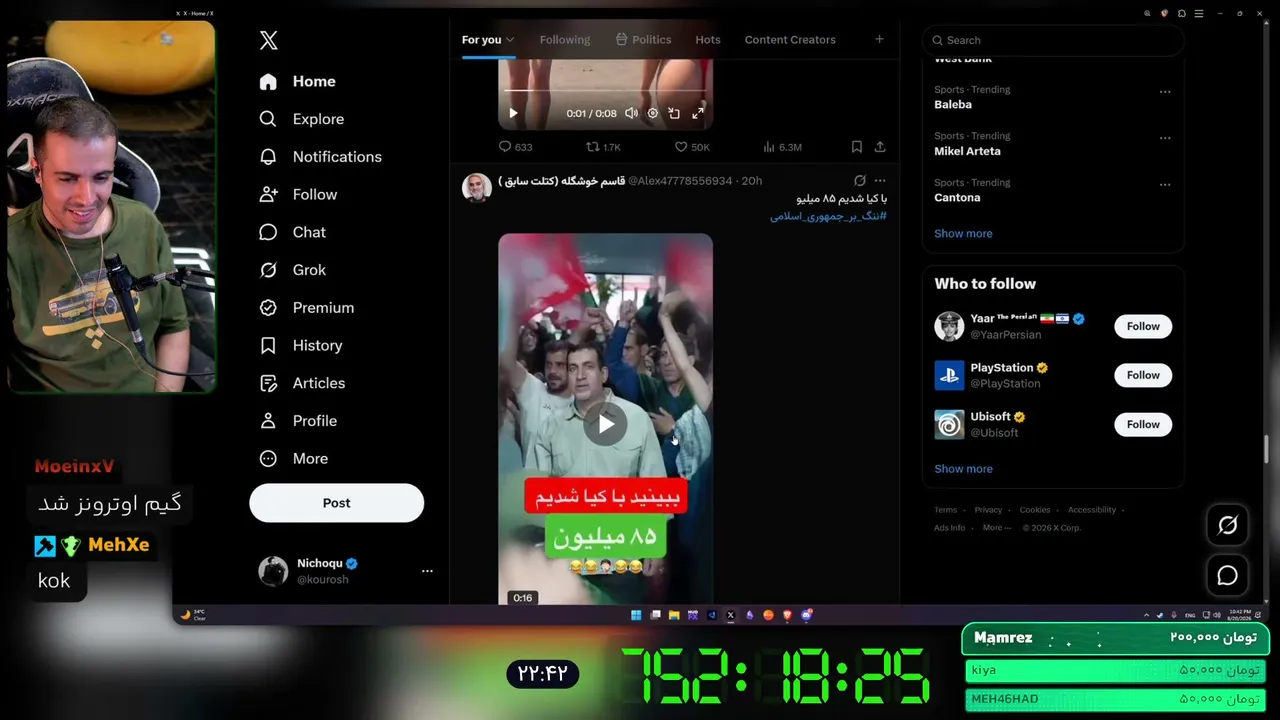Open the Privacy footer link
Viewport: 1280px width, 720px height.
pos(988,510)
